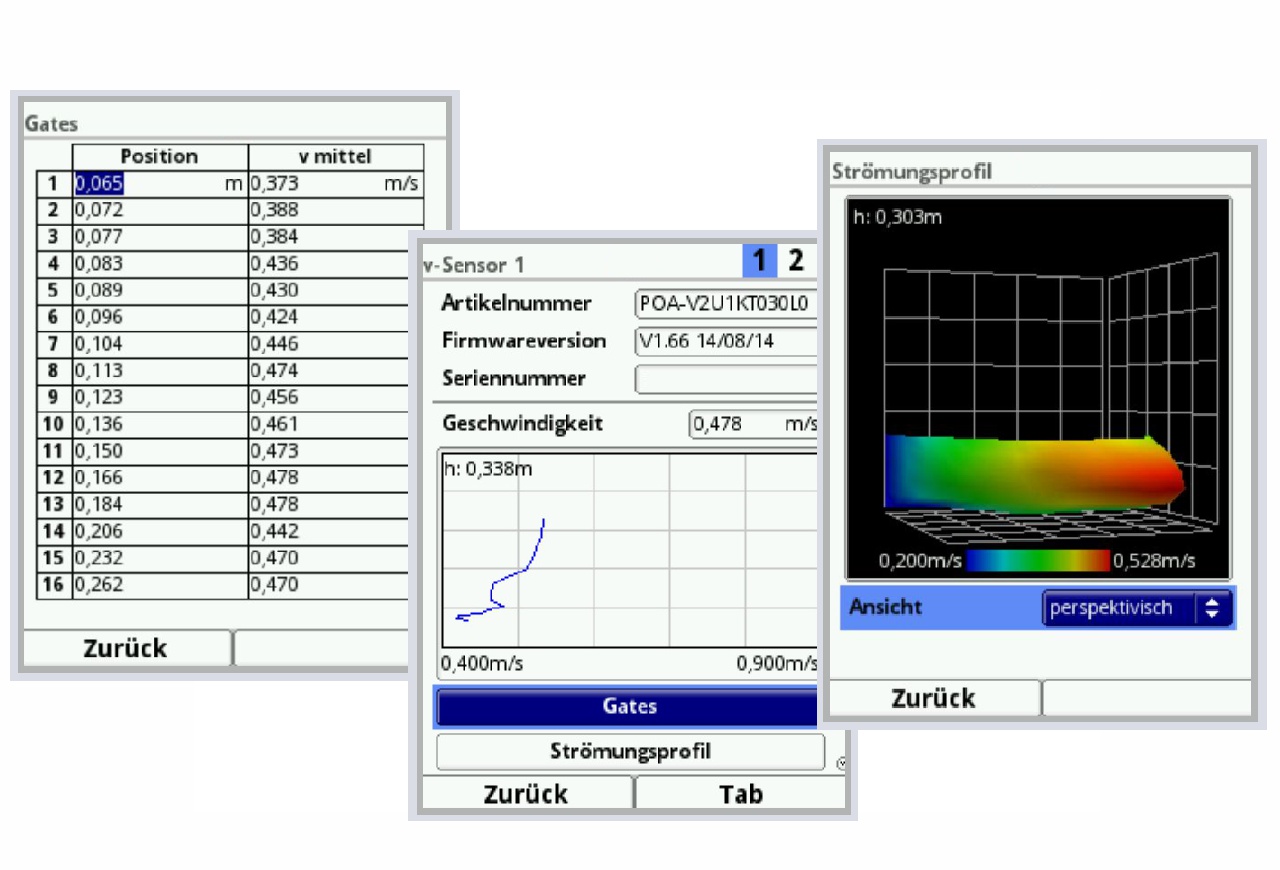
Task: Click the velocity color scale bar
Action: (1037, 560)
